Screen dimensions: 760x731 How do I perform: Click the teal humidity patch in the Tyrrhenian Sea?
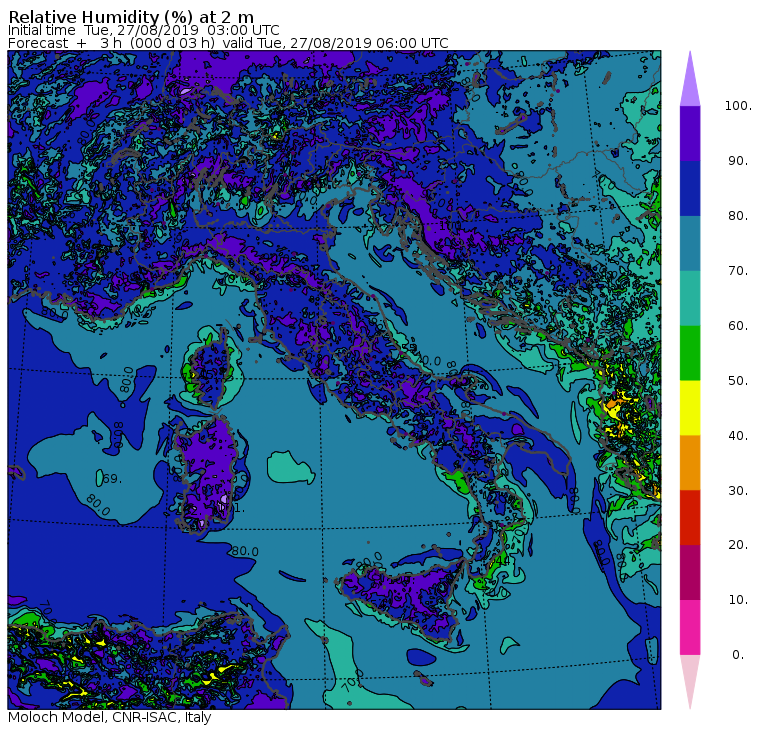290,467
